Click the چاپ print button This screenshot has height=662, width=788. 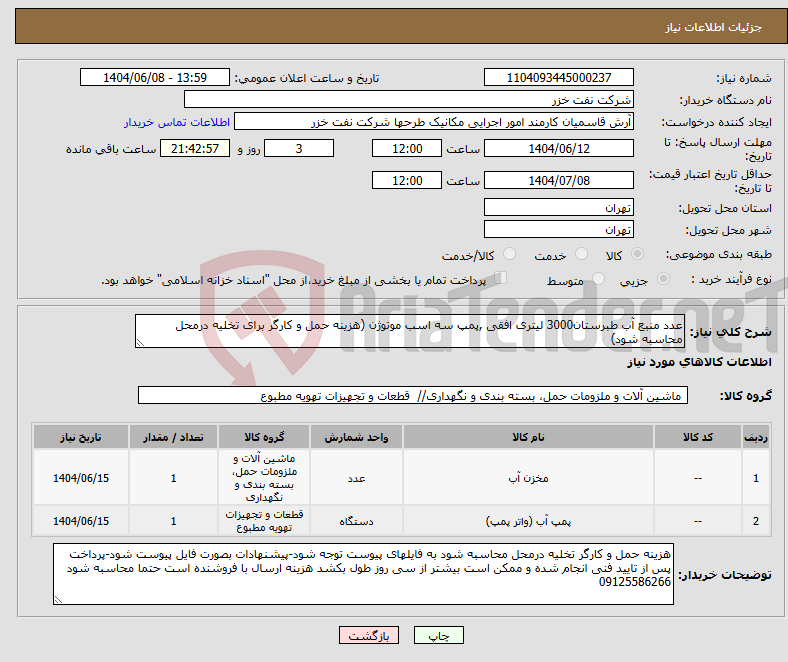tap(439, 635)
